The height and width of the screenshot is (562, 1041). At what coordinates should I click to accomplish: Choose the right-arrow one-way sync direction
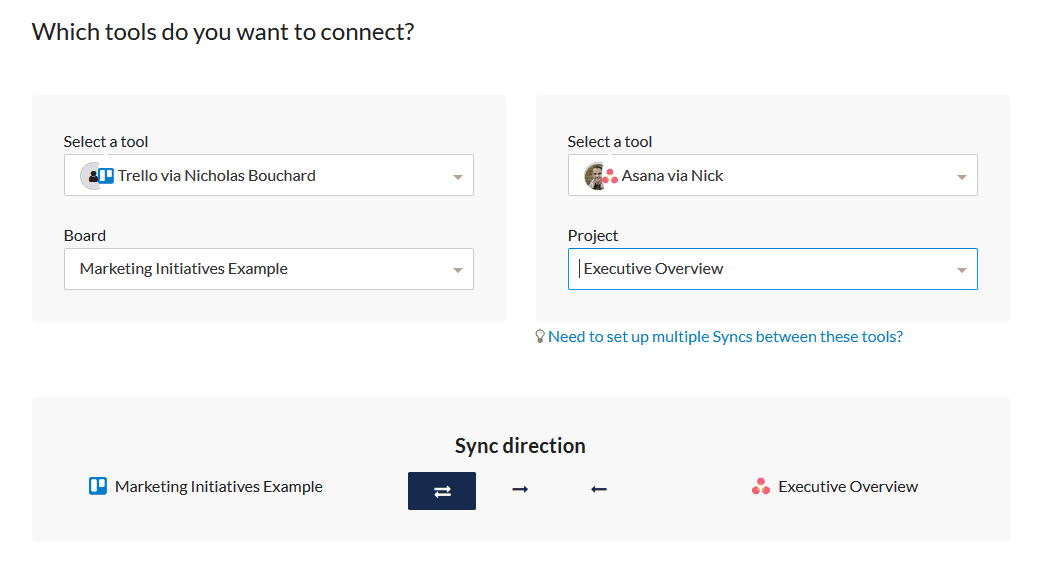point(520,490)
